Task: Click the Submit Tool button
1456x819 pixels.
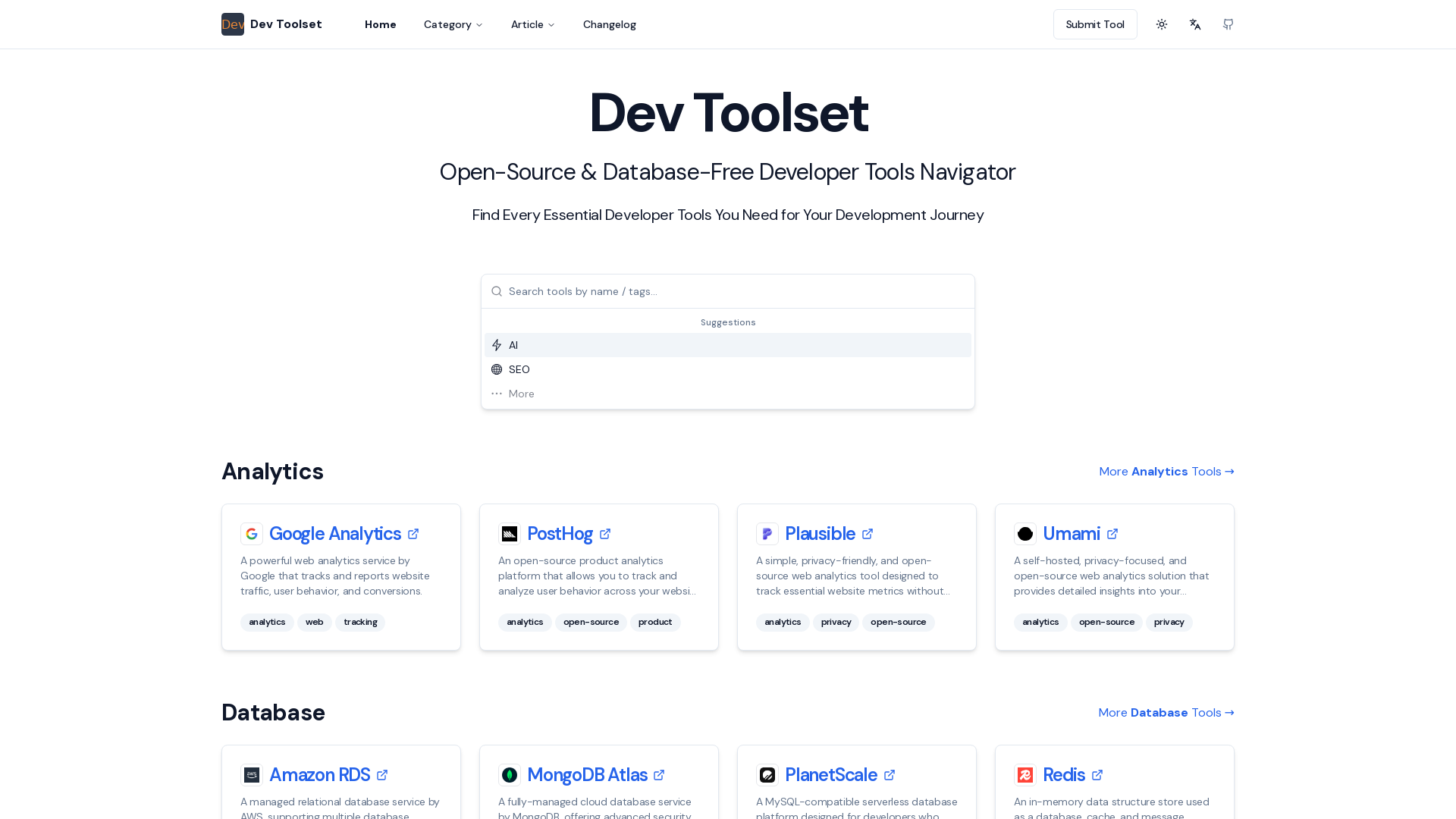Action: tap(1095, 24)
